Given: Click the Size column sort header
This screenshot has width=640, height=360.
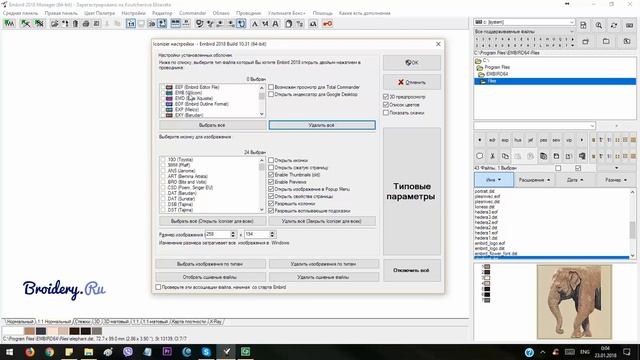Looking at the screenshot, I should click(616, 180).
